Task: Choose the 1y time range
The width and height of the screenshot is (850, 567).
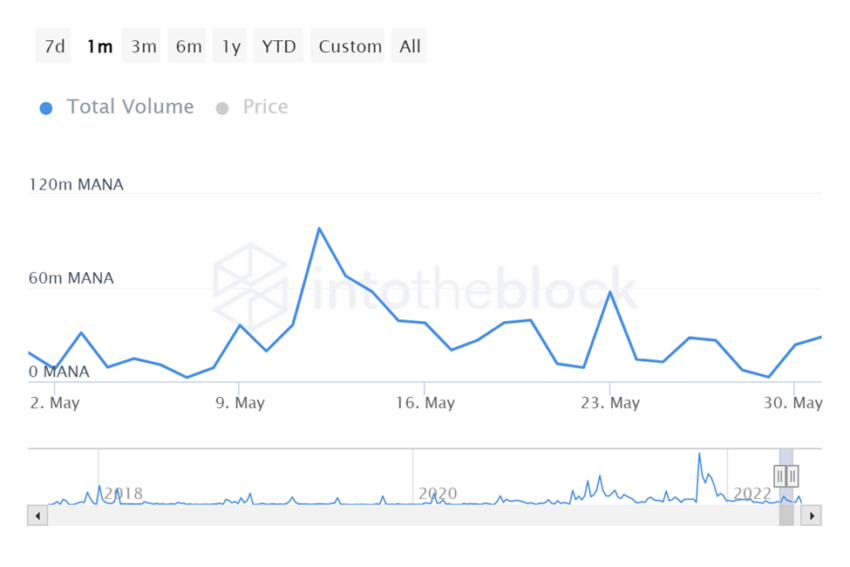Action: click(230, 46)
